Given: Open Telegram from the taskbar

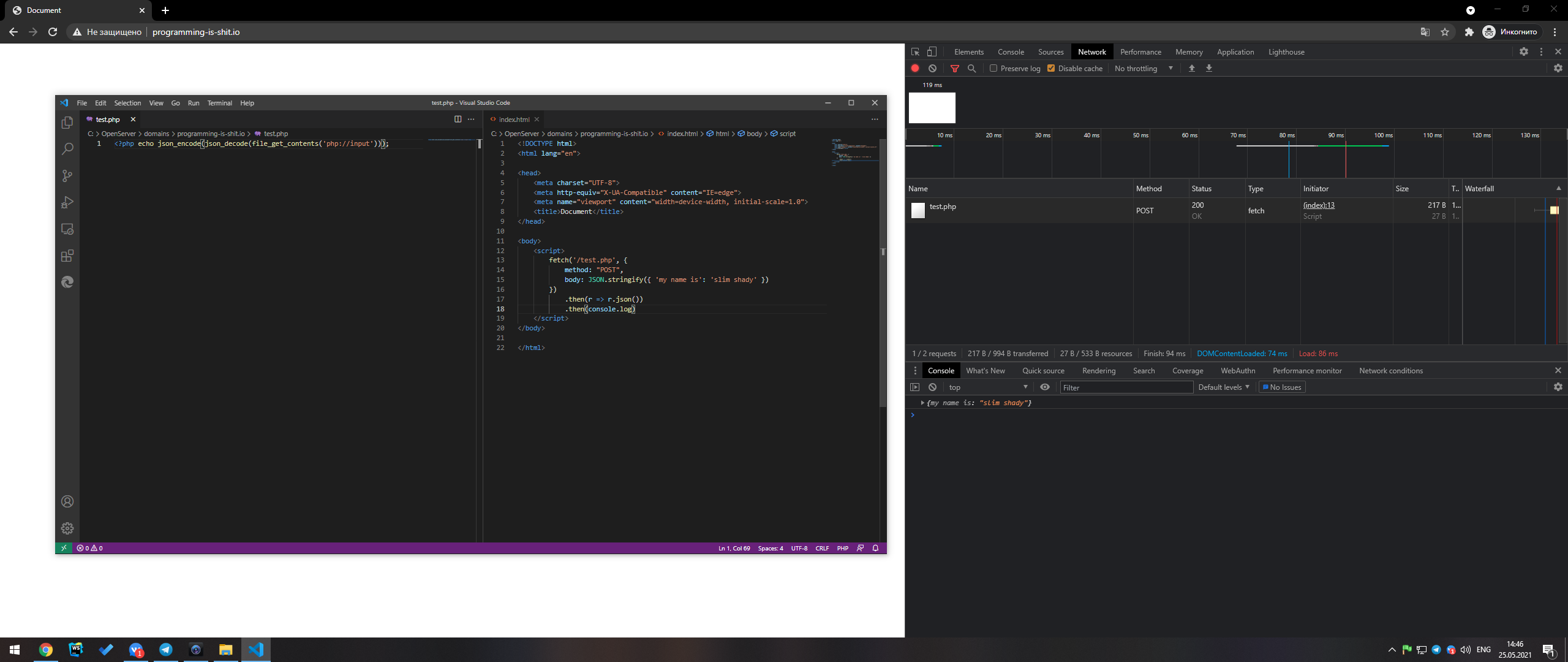Looking at the screenshot, I should (x=166, y=650).
